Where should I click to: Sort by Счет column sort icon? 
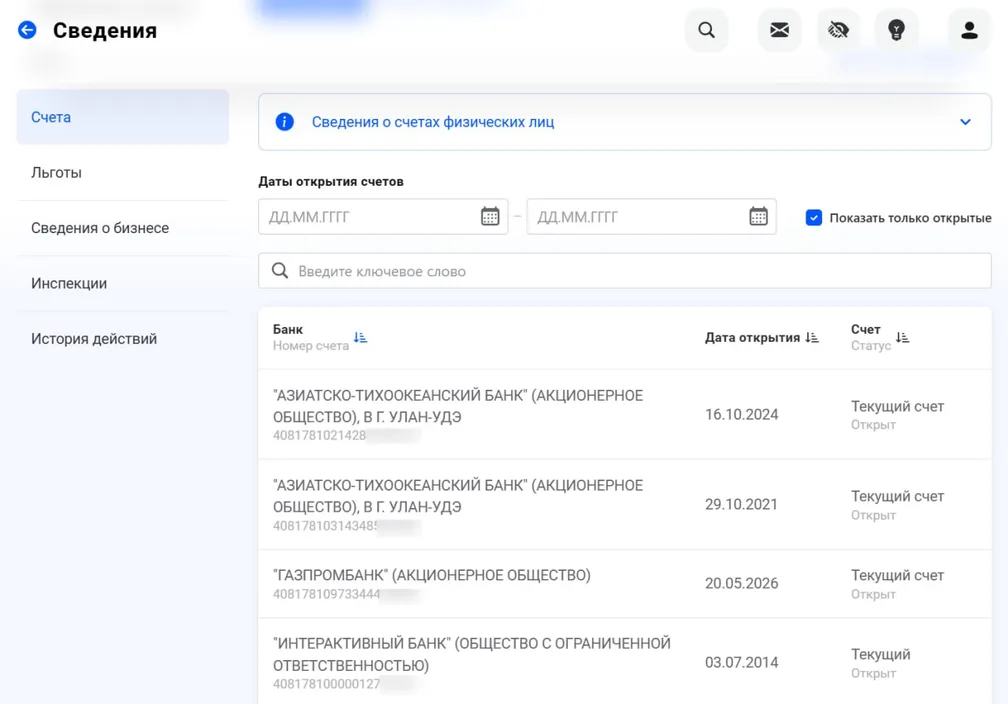903,338
